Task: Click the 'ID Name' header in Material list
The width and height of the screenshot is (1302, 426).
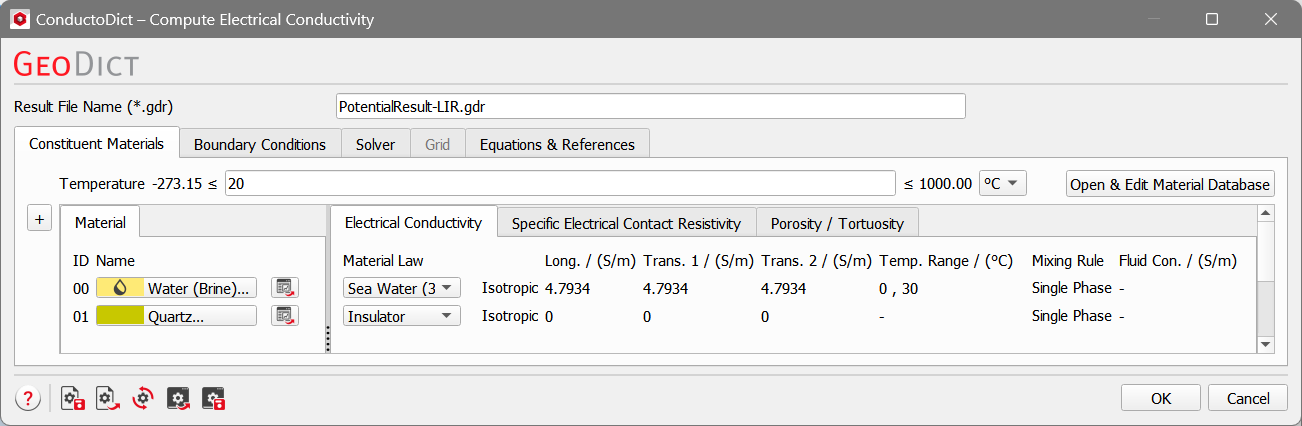Action: pyautogui.click(x=103, y=261)
